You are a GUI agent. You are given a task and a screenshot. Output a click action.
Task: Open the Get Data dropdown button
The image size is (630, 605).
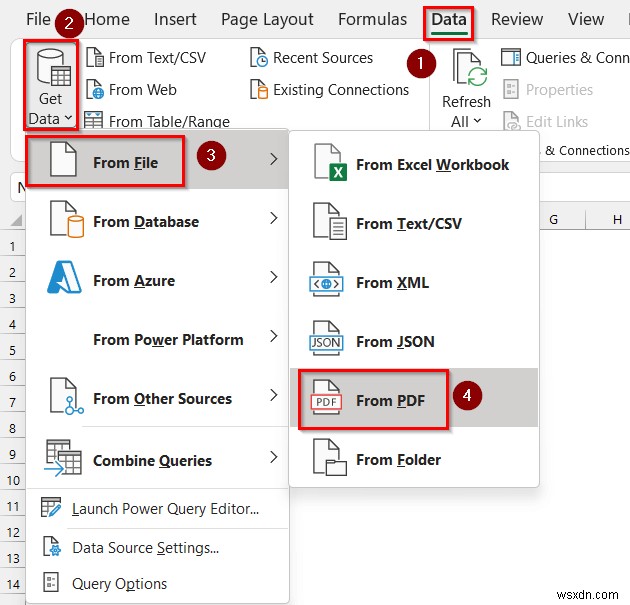coord(50,85)
